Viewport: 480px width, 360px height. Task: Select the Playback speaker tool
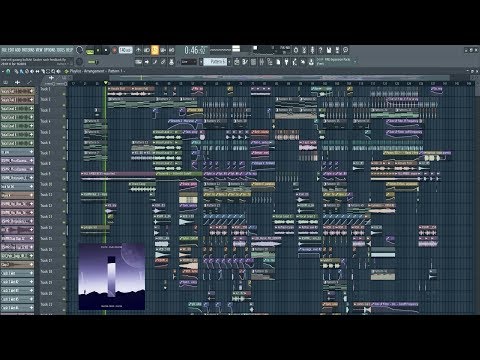tap(59, 71)
